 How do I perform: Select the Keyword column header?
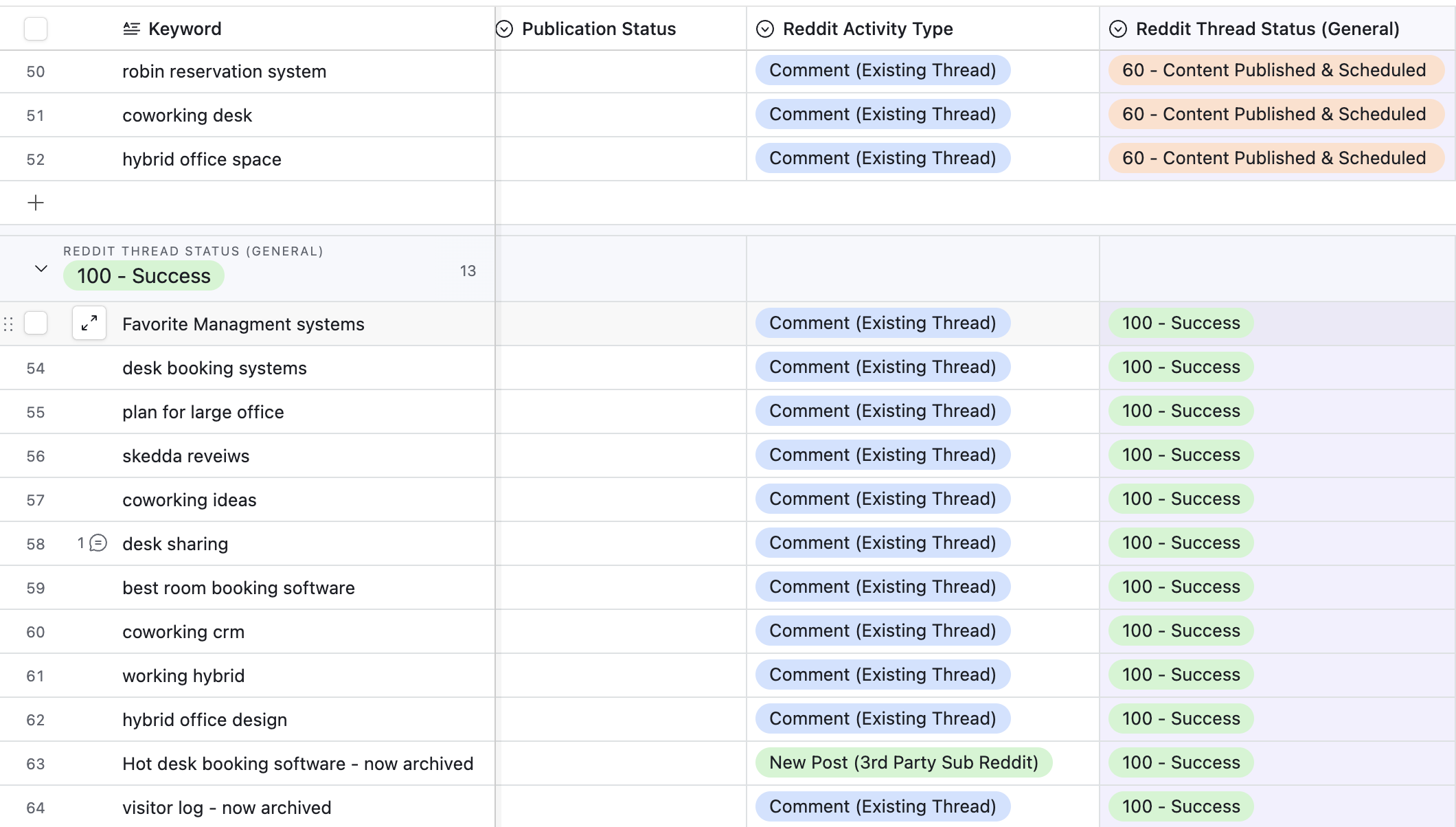[185, 29]
